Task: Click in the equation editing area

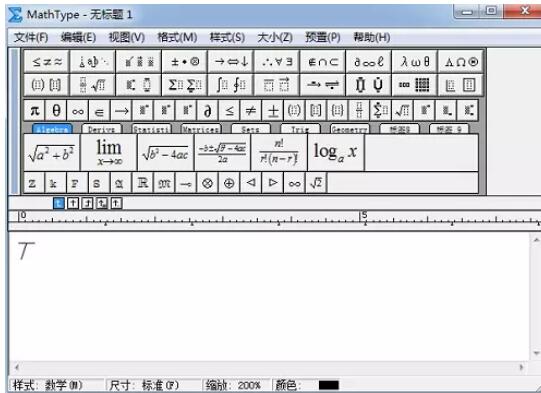Action: click(x=269, y=297)
